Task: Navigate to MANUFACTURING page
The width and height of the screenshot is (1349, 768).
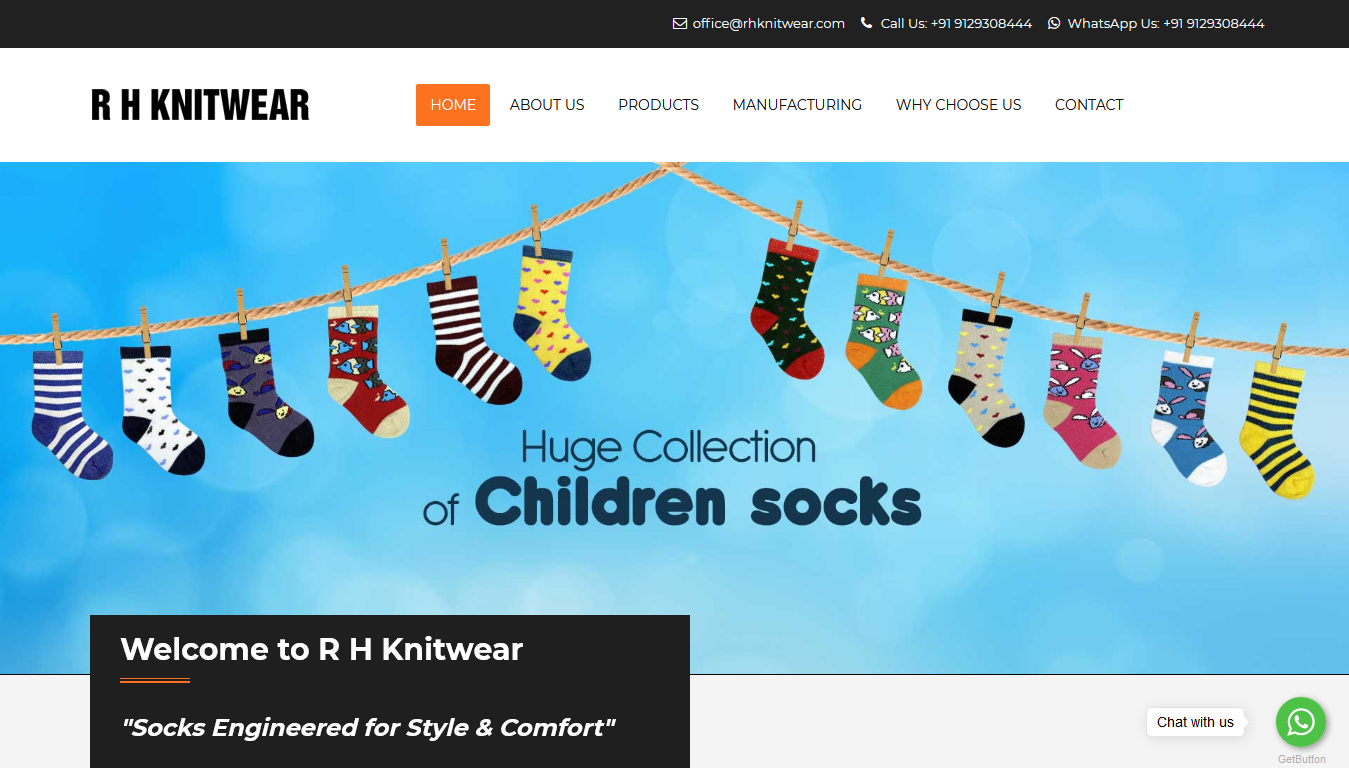Action: pyautogui.click(x=797, y=105)
